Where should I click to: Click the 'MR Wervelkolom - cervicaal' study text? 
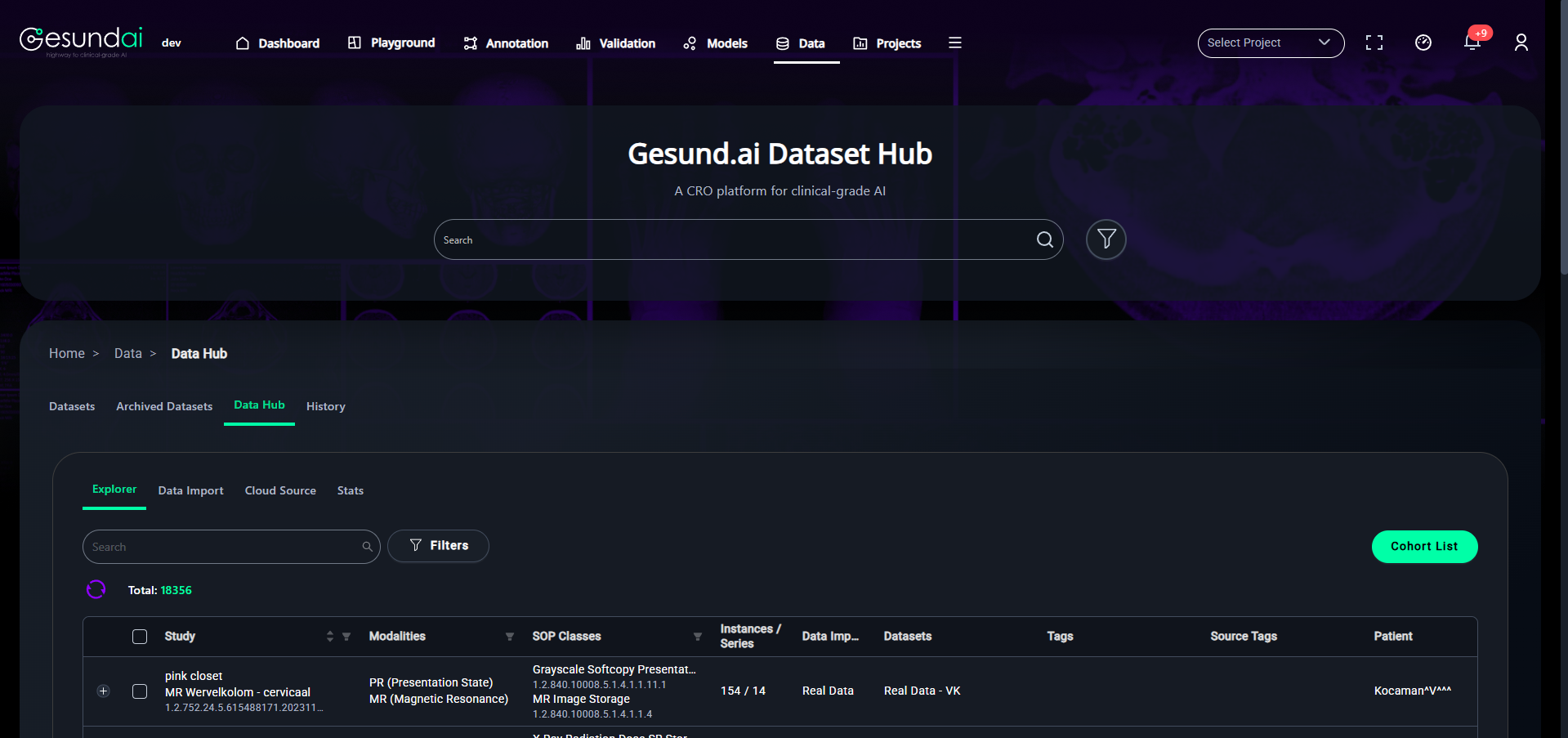[238, 692]
